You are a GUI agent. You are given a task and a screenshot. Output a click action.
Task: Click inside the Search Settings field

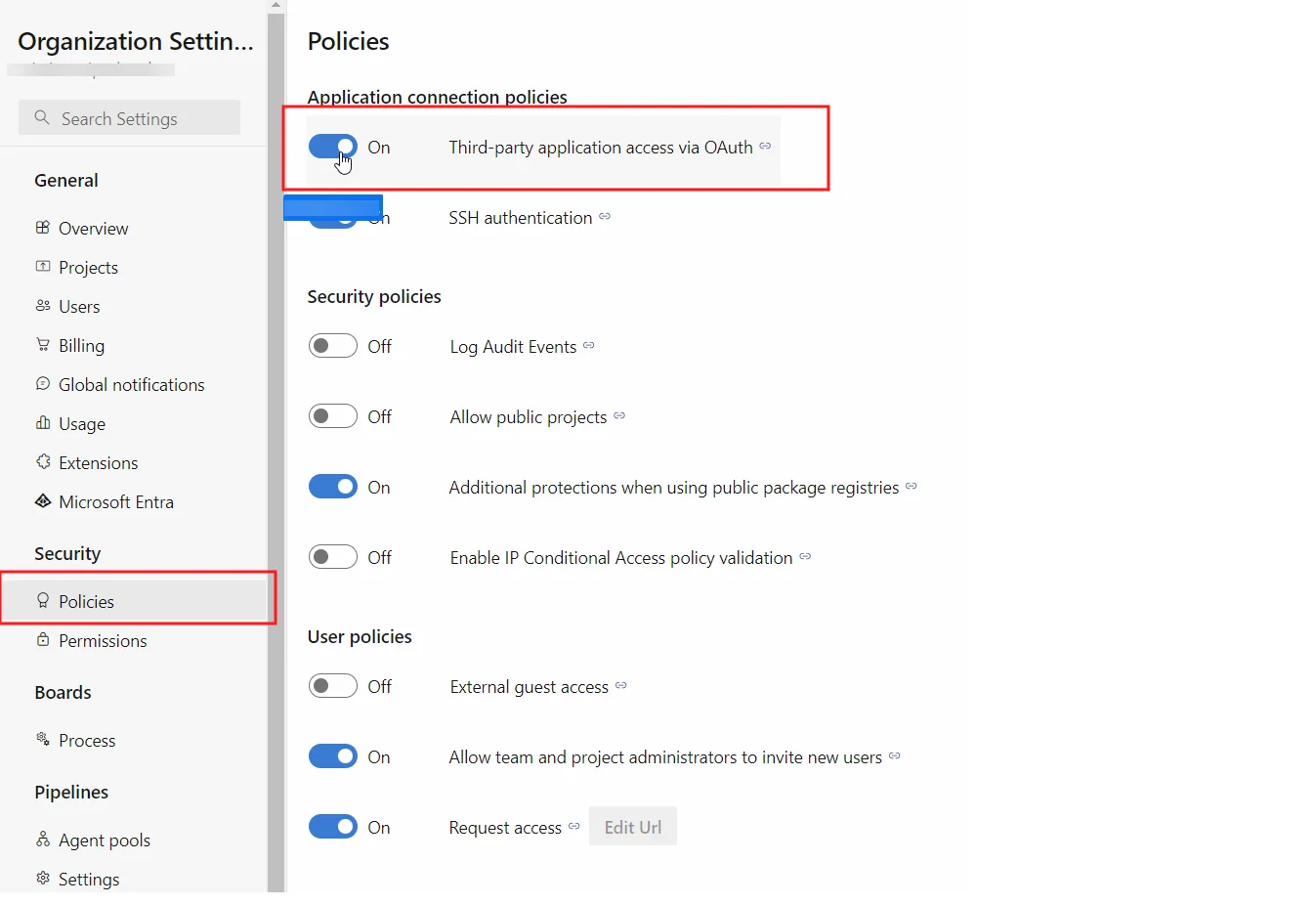(129, 117)
